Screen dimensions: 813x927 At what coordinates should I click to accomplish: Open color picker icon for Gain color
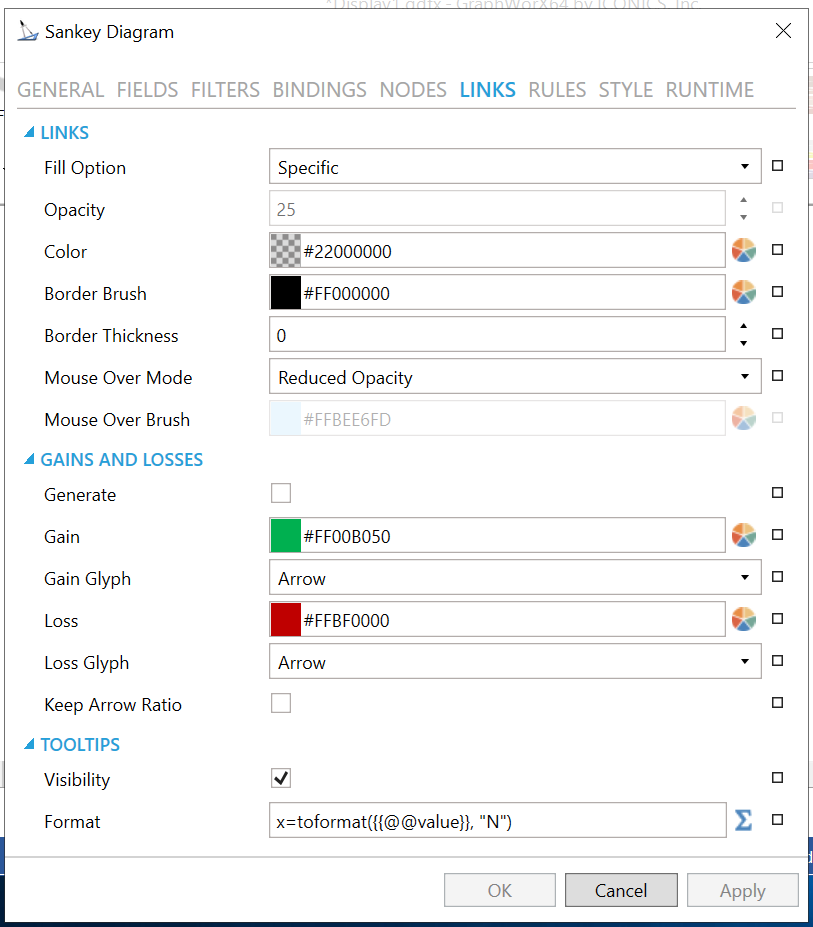(x=743, y=536)
